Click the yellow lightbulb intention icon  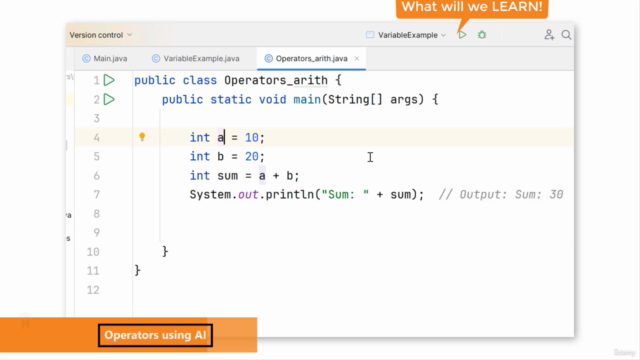(x=142, y=137)
